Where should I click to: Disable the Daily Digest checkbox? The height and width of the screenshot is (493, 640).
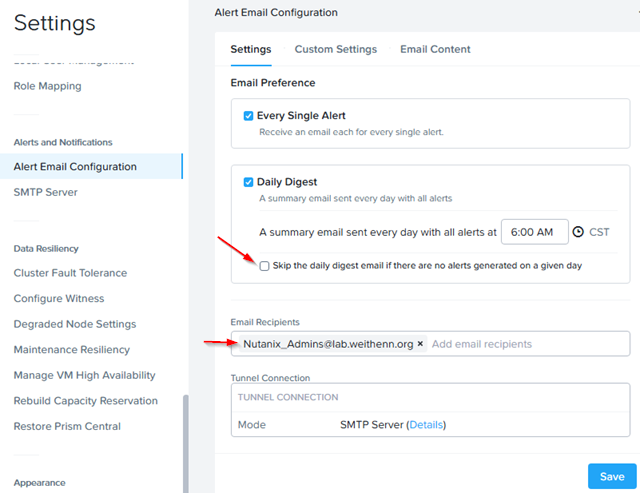pyautogui.click(x=248, y=182)
